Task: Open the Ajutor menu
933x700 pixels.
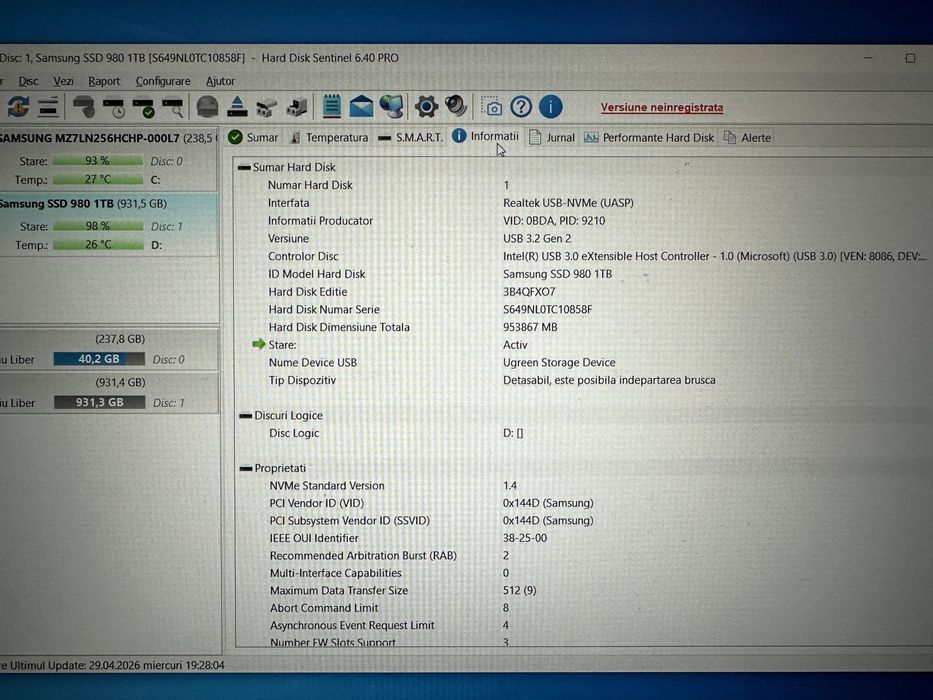Action: point(220,81)
